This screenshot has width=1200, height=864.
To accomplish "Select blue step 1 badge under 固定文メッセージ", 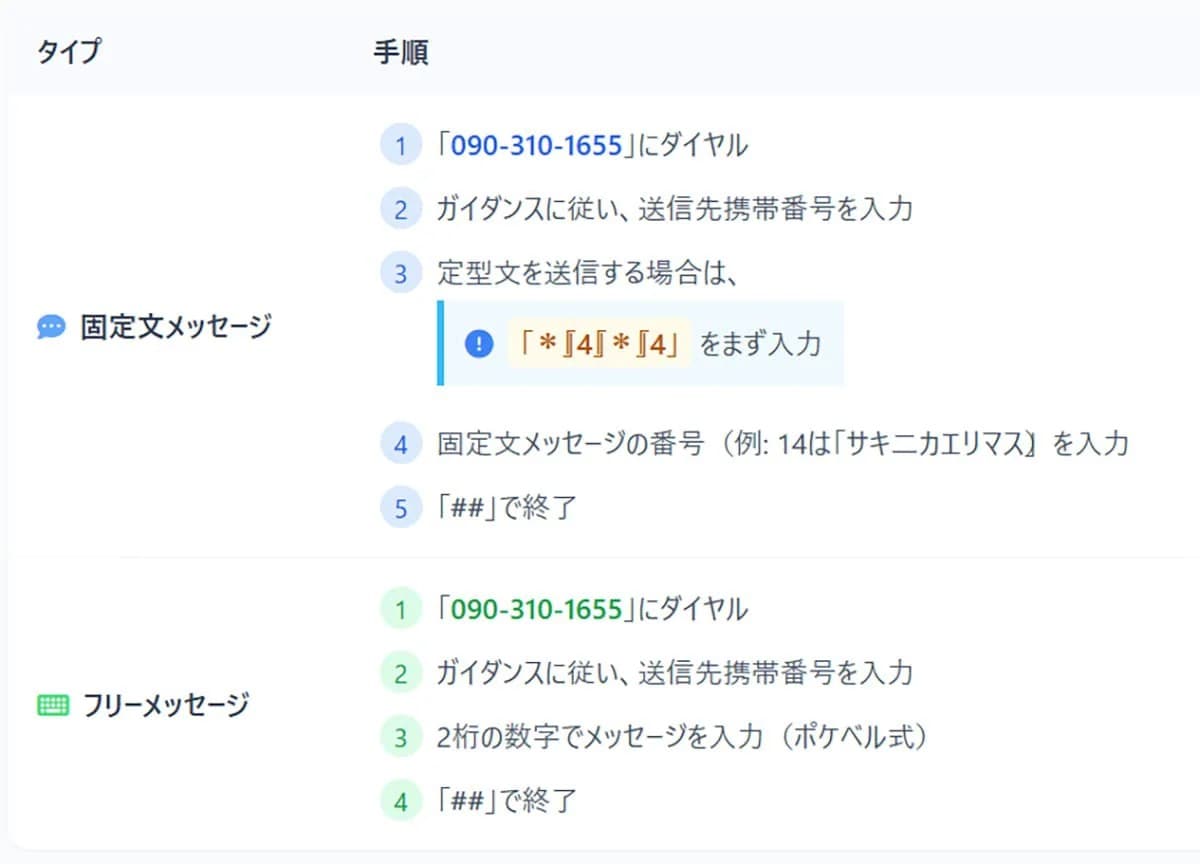I will click(401, 146).
